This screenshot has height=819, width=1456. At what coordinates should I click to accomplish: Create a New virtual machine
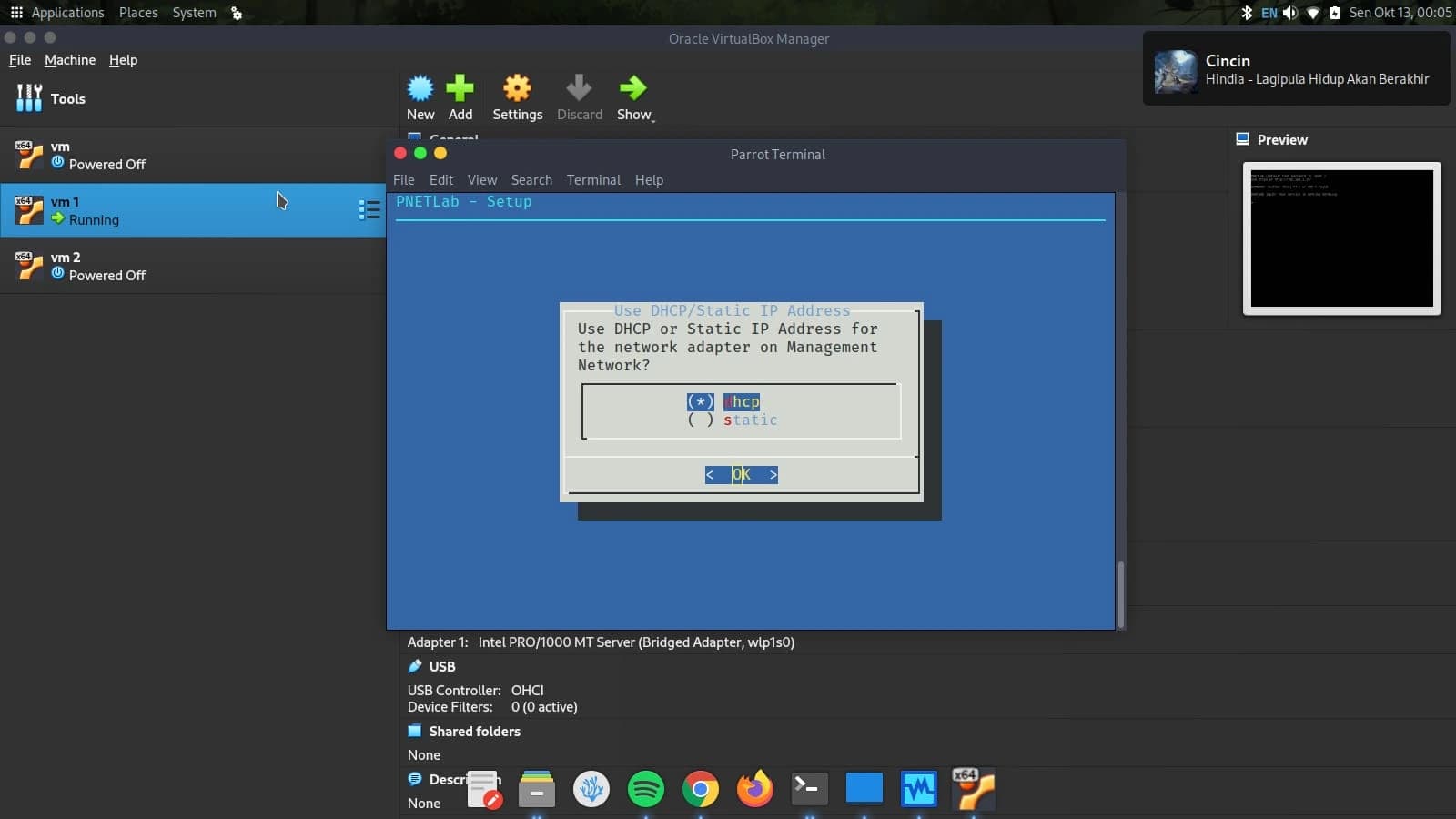[x=420, y=96]
